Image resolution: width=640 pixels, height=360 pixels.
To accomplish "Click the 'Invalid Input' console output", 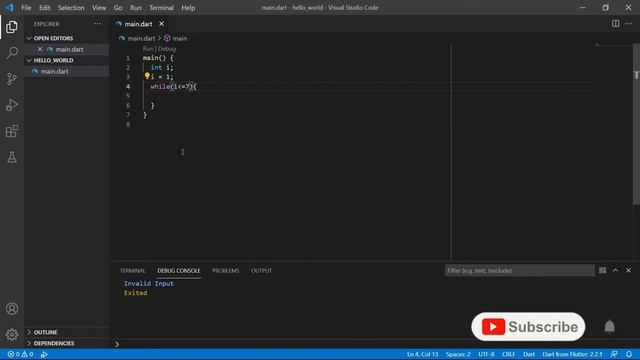I will 149,283.
